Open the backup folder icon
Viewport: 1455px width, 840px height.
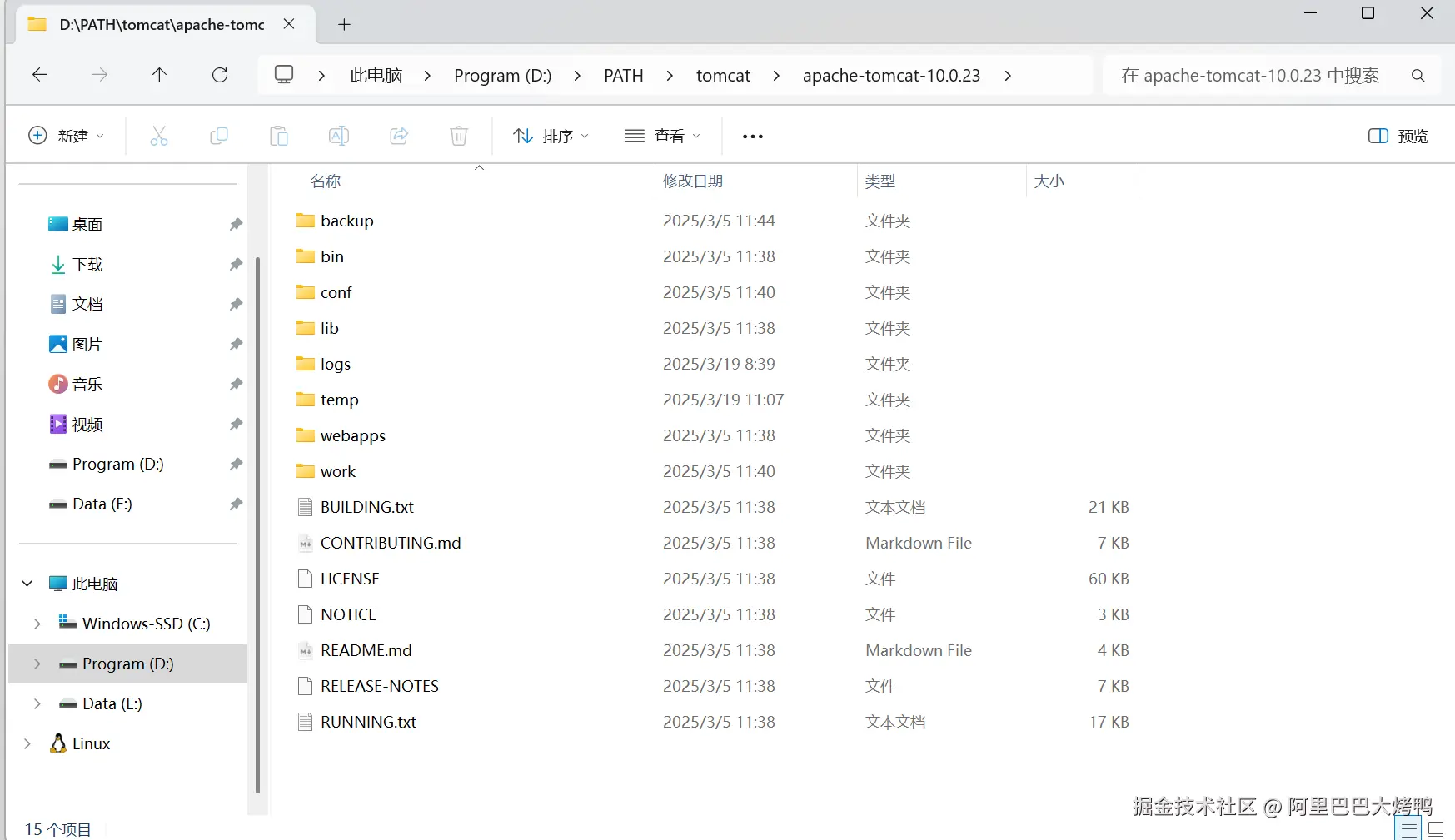(x=306, y=221)
